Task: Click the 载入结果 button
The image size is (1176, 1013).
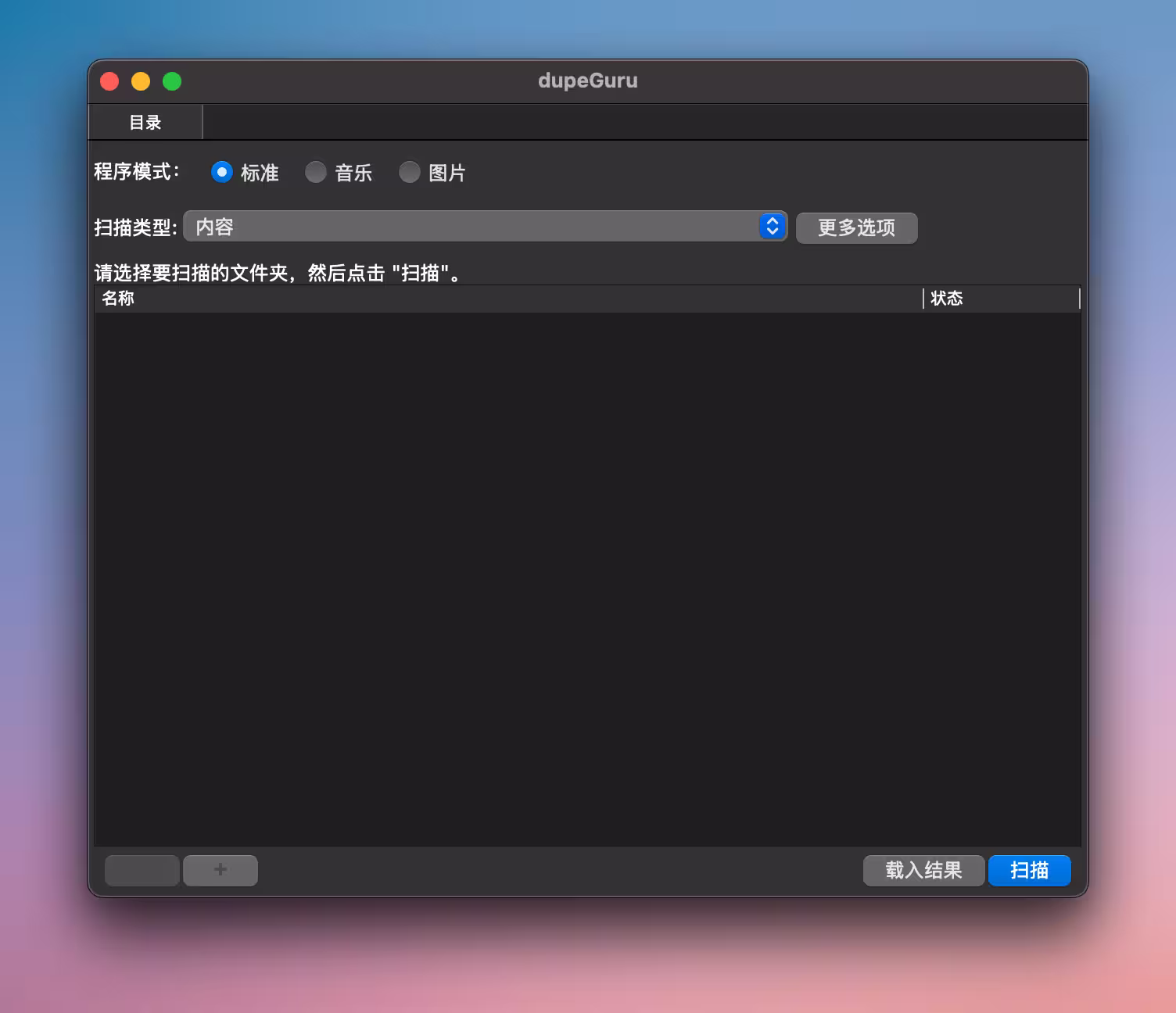Action: 923,870
